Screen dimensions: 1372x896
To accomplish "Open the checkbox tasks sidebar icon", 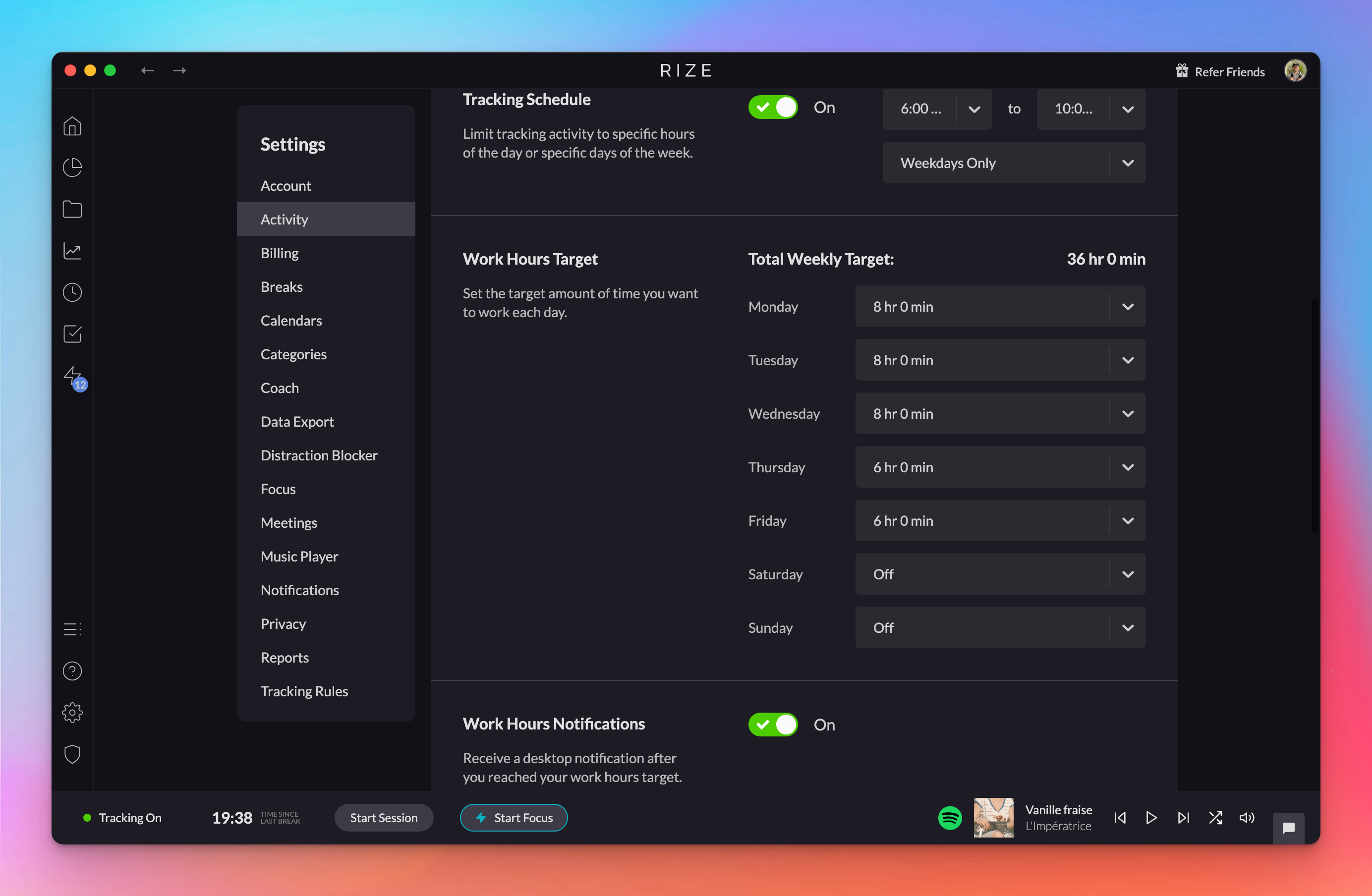I will point(72,334).
